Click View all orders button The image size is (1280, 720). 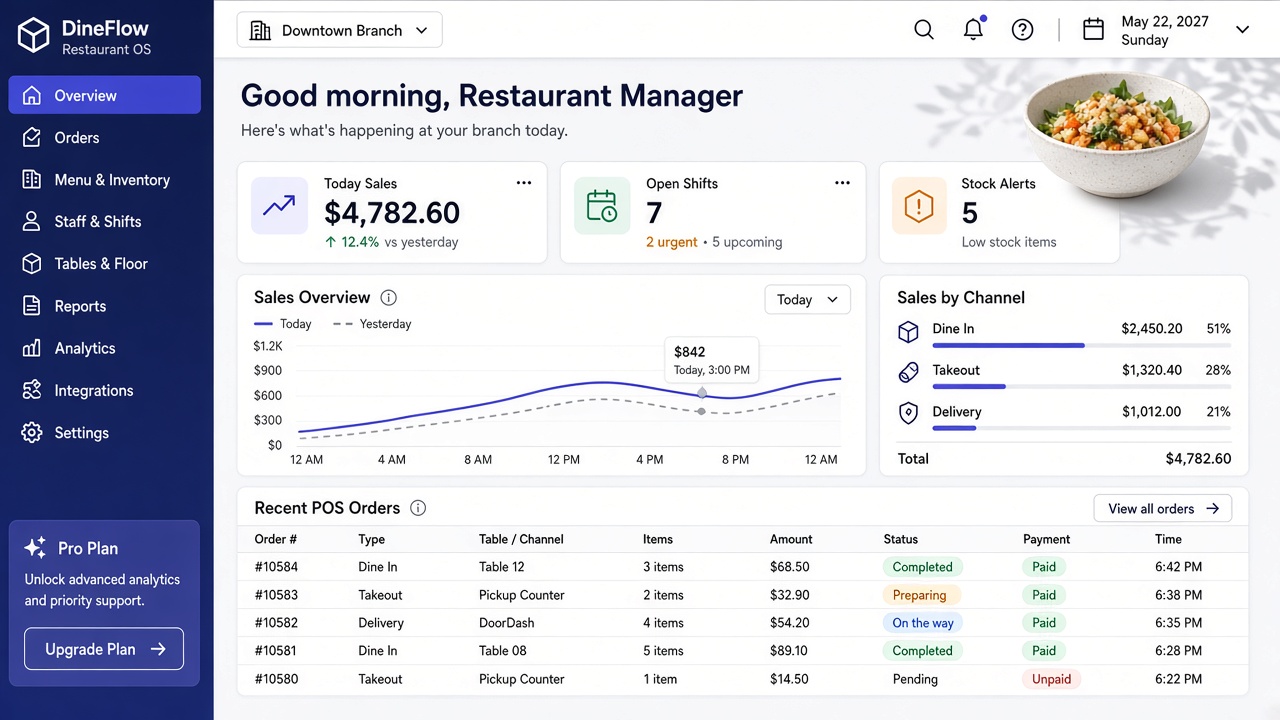click(1163, 508)
